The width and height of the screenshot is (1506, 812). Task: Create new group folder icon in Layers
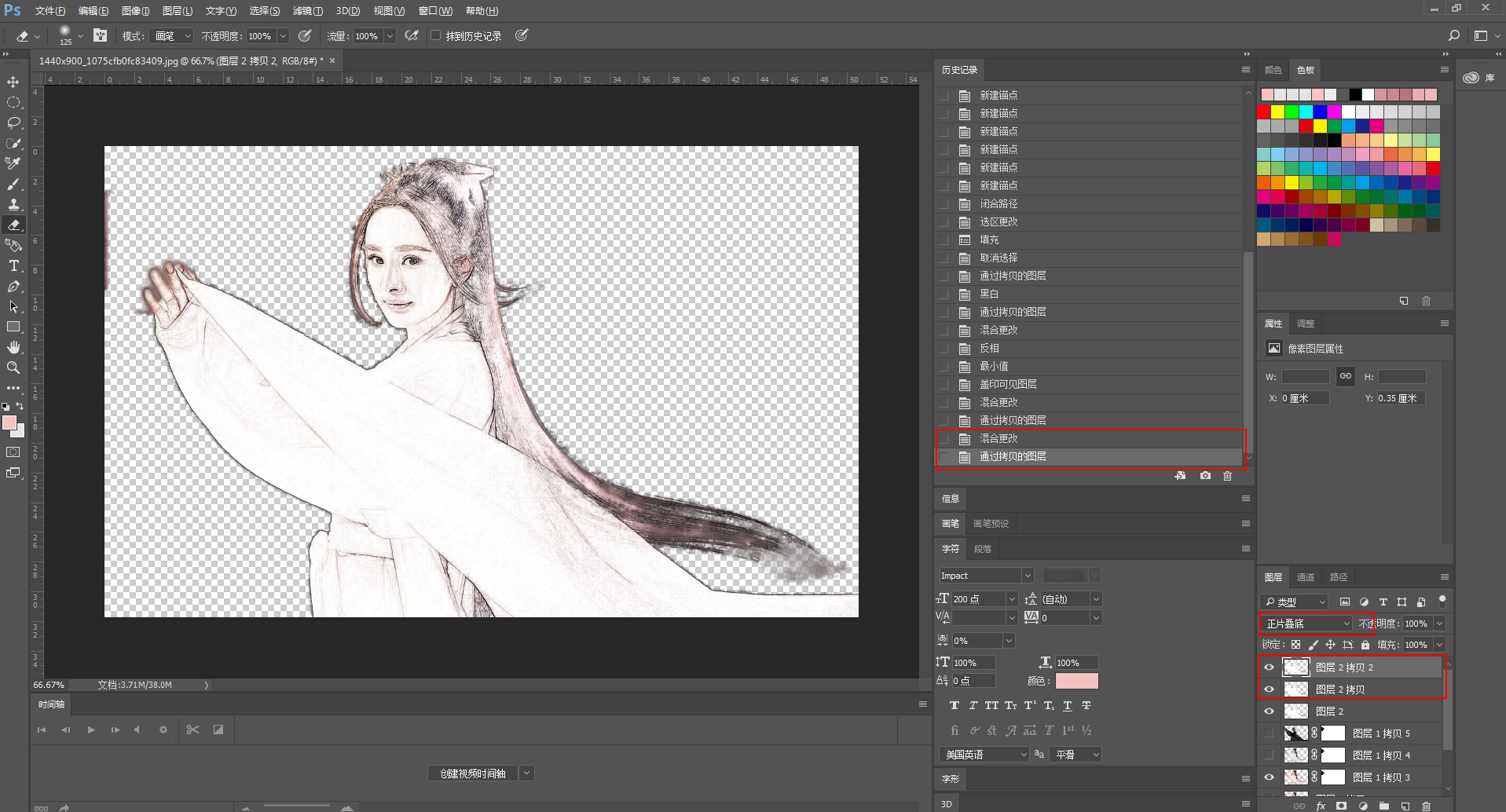coord(1384,806)
